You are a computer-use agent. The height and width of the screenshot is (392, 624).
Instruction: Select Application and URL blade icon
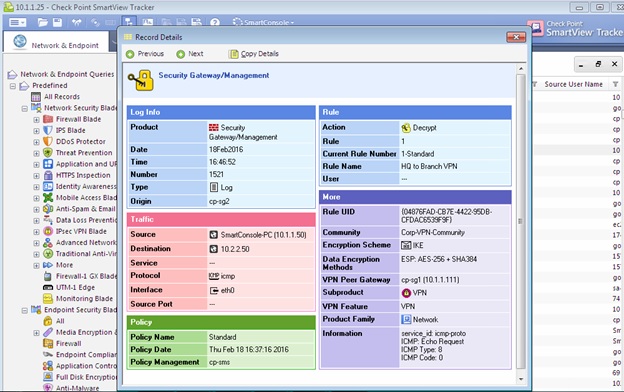(48, 164)
